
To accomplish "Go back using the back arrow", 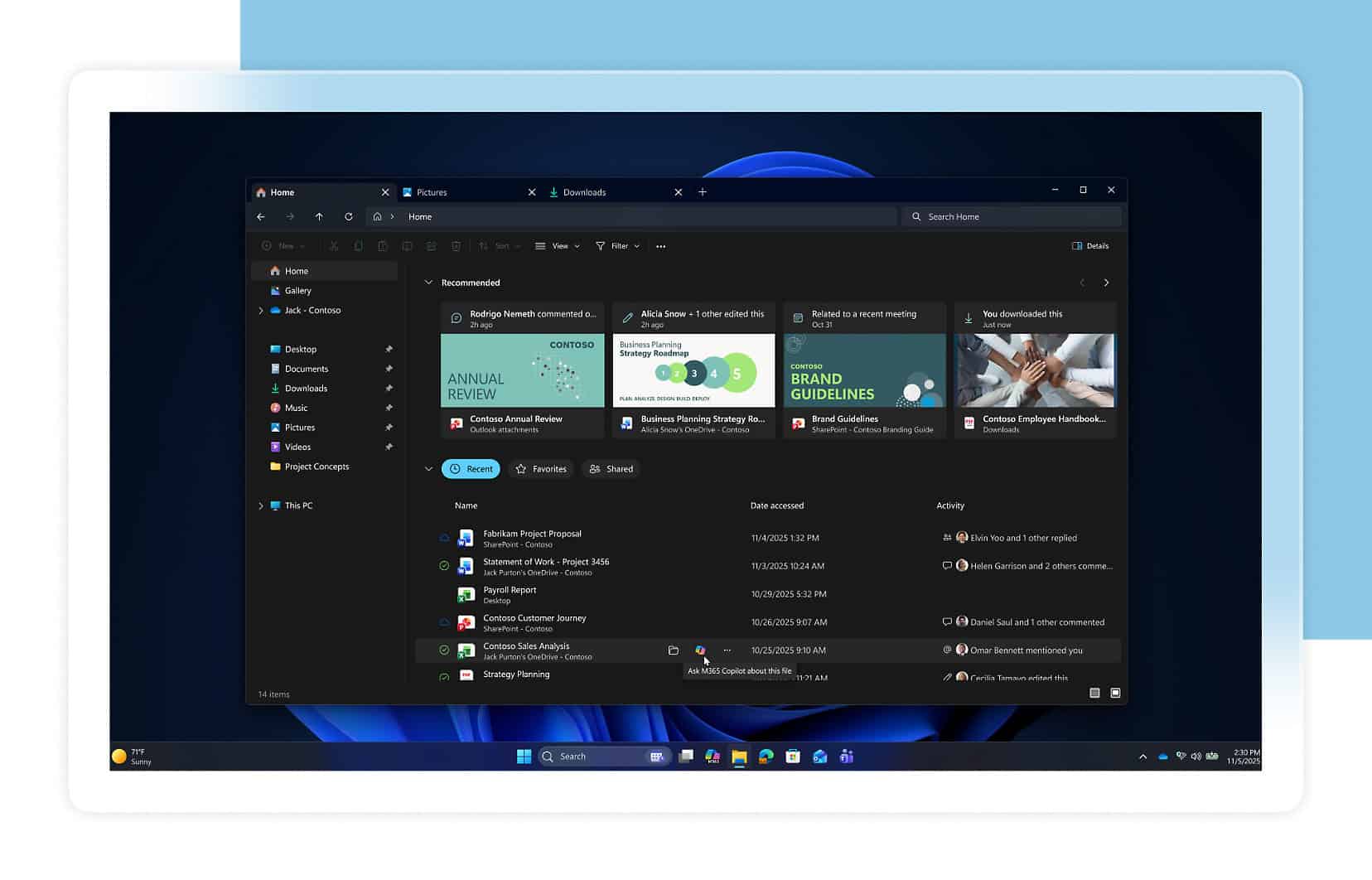I will 261,216.
